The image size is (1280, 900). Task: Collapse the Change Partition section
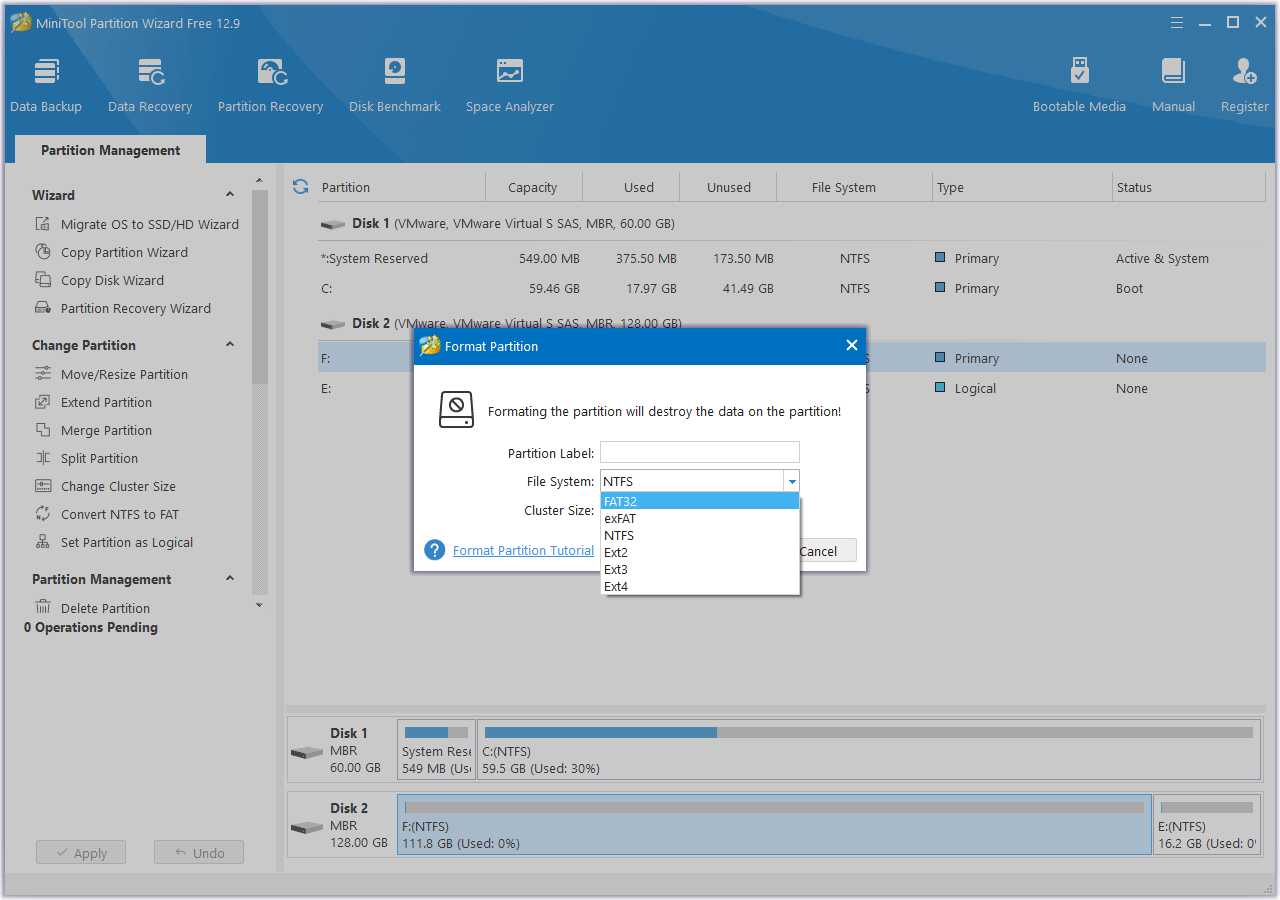[230, 345]
